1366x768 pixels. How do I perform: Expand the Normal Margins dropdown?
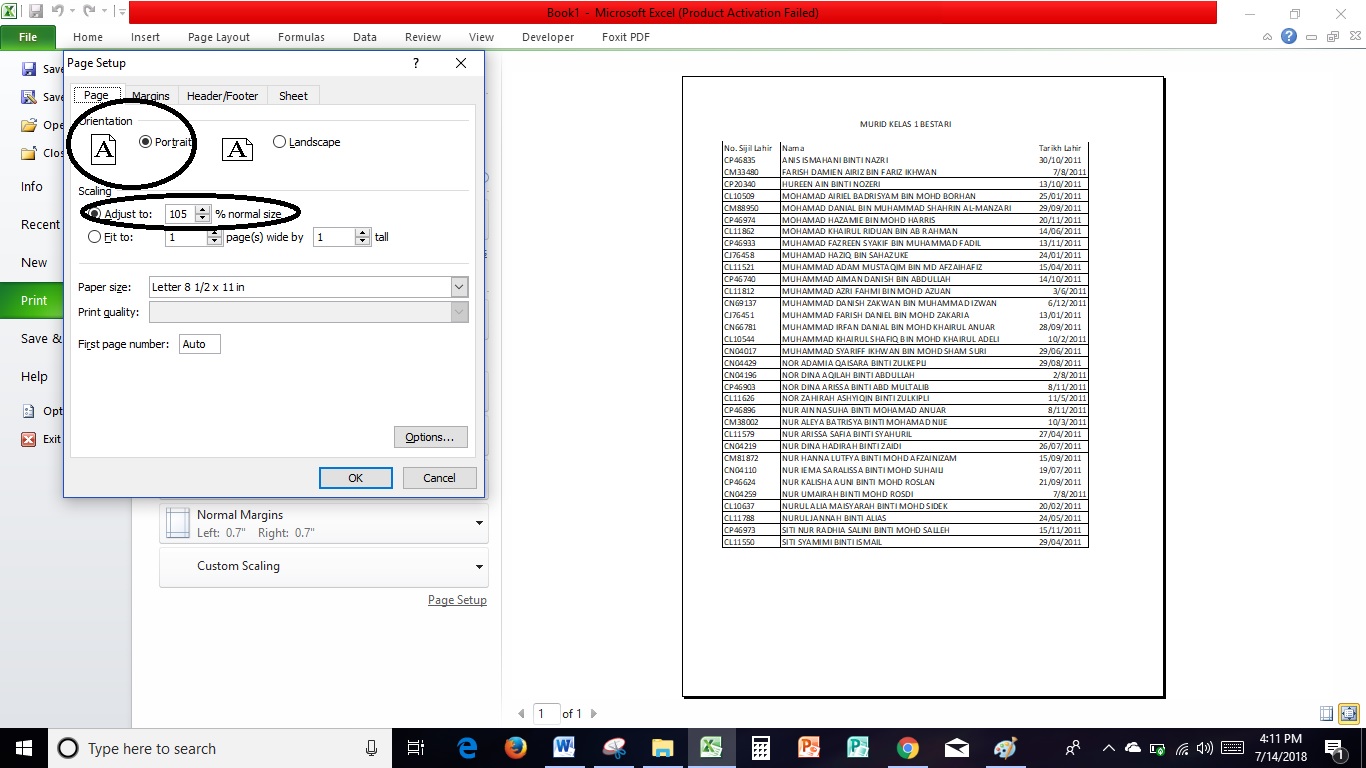tap(478, 522)
